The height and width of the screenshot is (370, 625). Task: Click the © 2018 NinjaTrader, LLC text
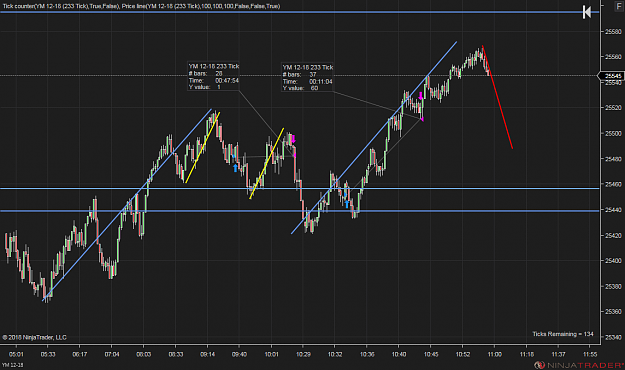coord(34,337)
